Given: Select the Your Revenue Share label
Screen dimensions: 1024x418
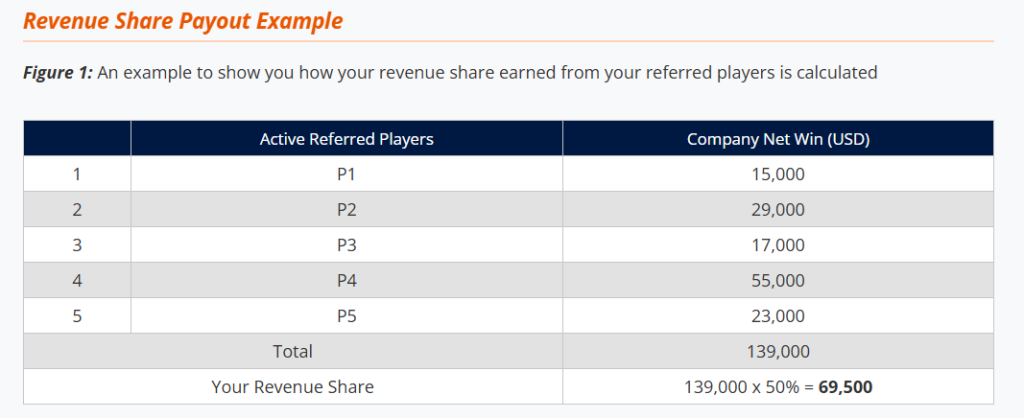Looking at the screenshot, I should point(292,386).
